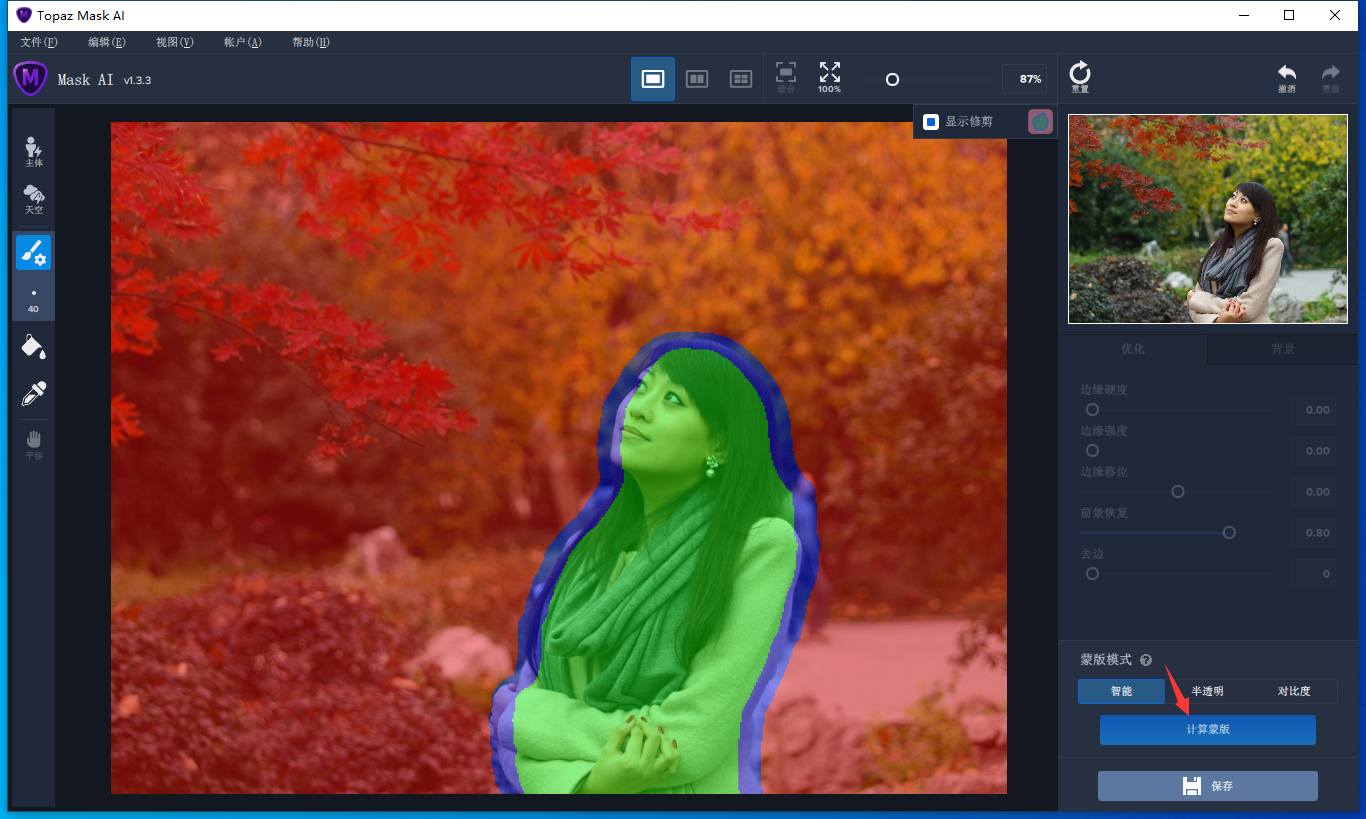
Task: Set zoom to 100% with expand icon
Action: [x=829, y=76]
